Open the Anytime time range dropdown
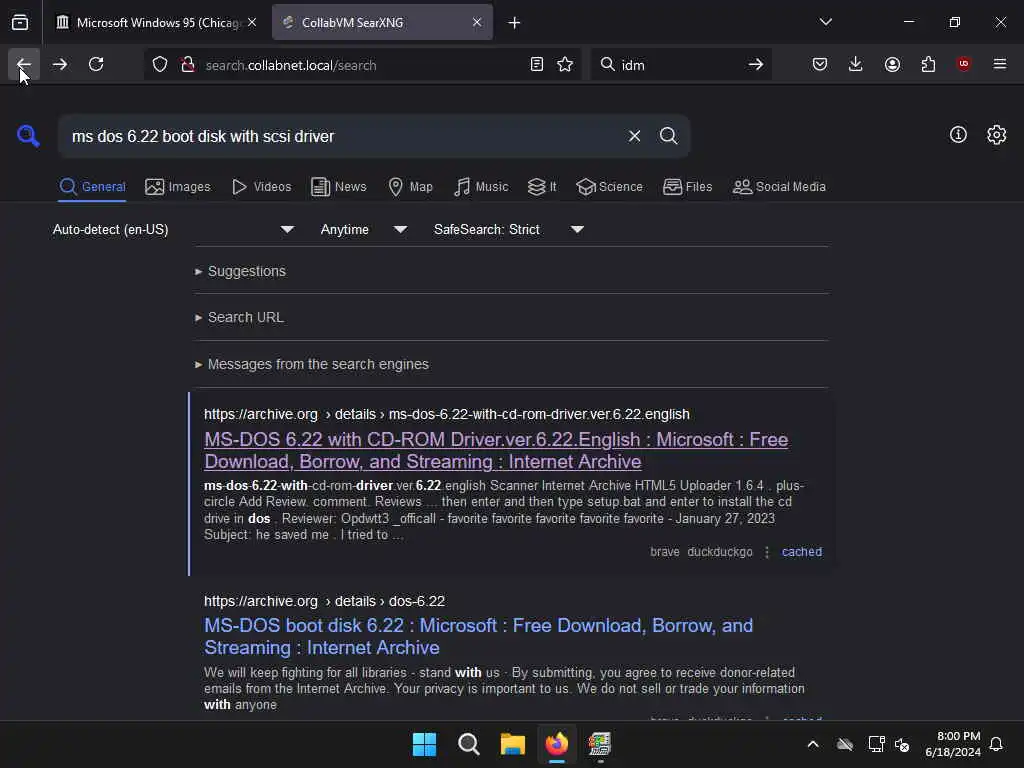This screenshot has width=1024, height=768. tap(363, 230)
